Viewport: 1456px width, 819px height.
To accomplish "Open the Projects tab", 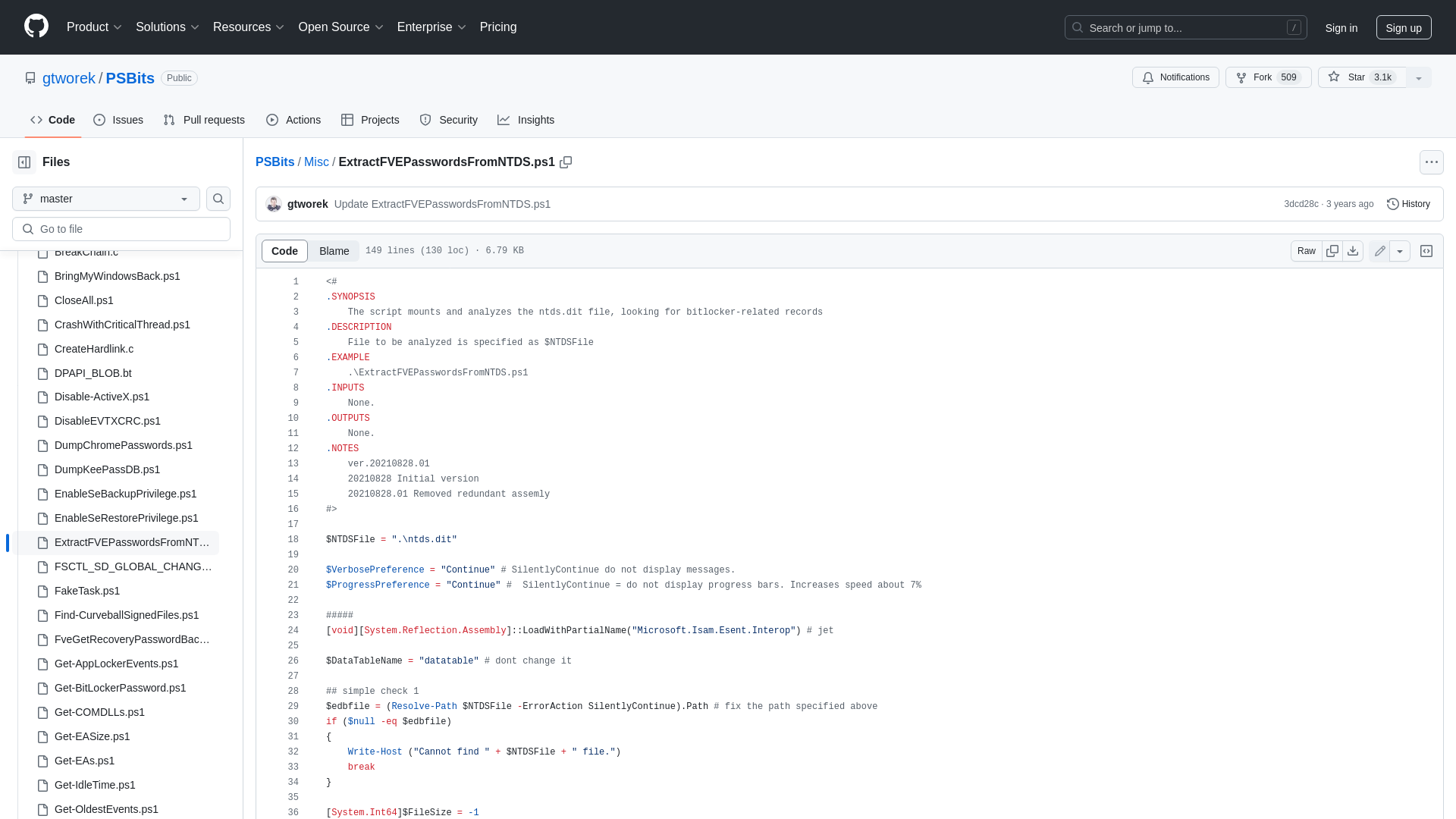I will pyautogui.click(x=370, y=120).
